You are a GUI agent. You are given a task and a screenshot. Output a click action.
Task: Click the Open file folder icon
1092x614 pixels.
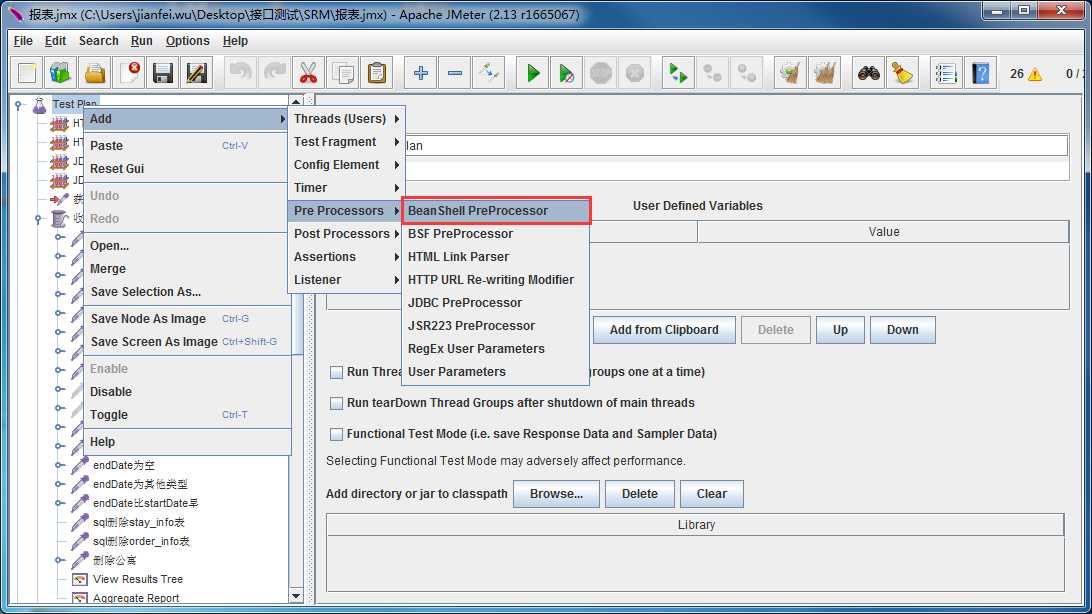[95, 73]
